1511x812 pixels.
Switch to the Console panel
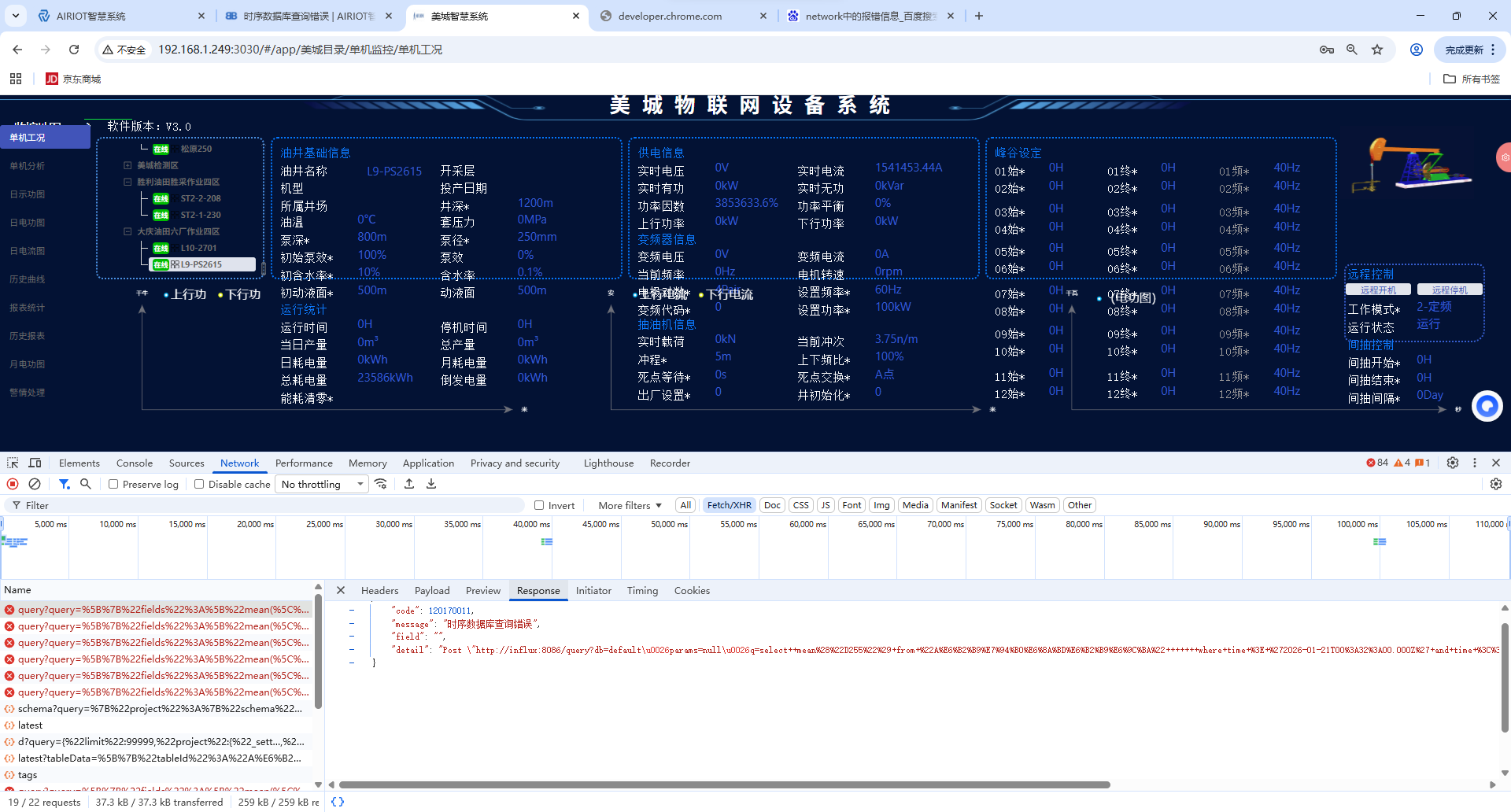coord(134,463)
